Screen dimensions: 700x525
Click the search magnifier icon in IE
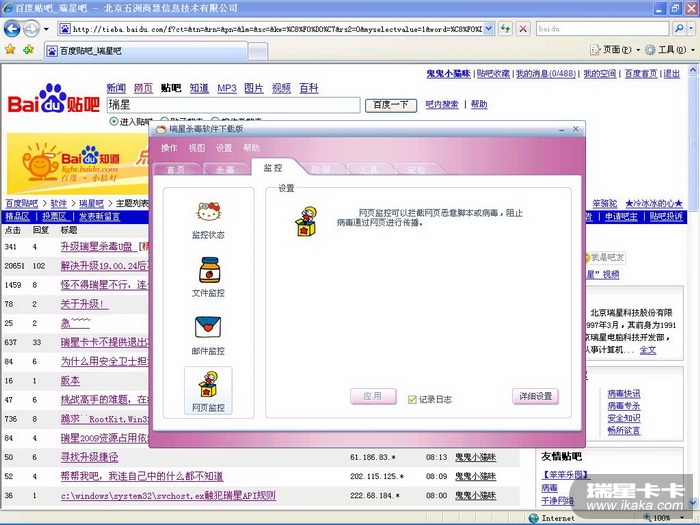pyautogui.click(x=679, y=29)
